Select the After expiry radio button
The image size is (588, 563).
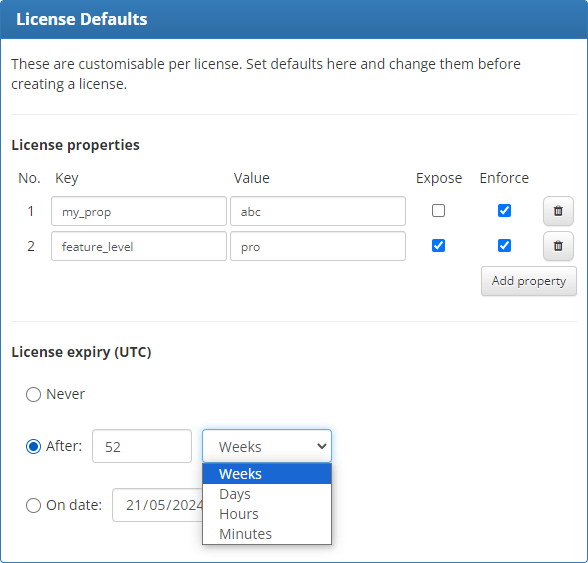tap(33, 446)
